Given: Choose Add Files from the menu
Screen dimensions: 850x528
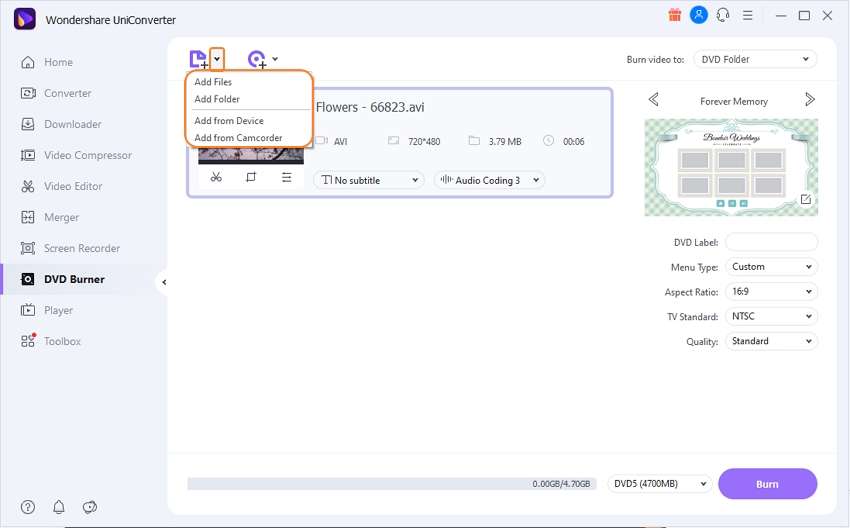Looking at the screenshot, I should (213, 82).
